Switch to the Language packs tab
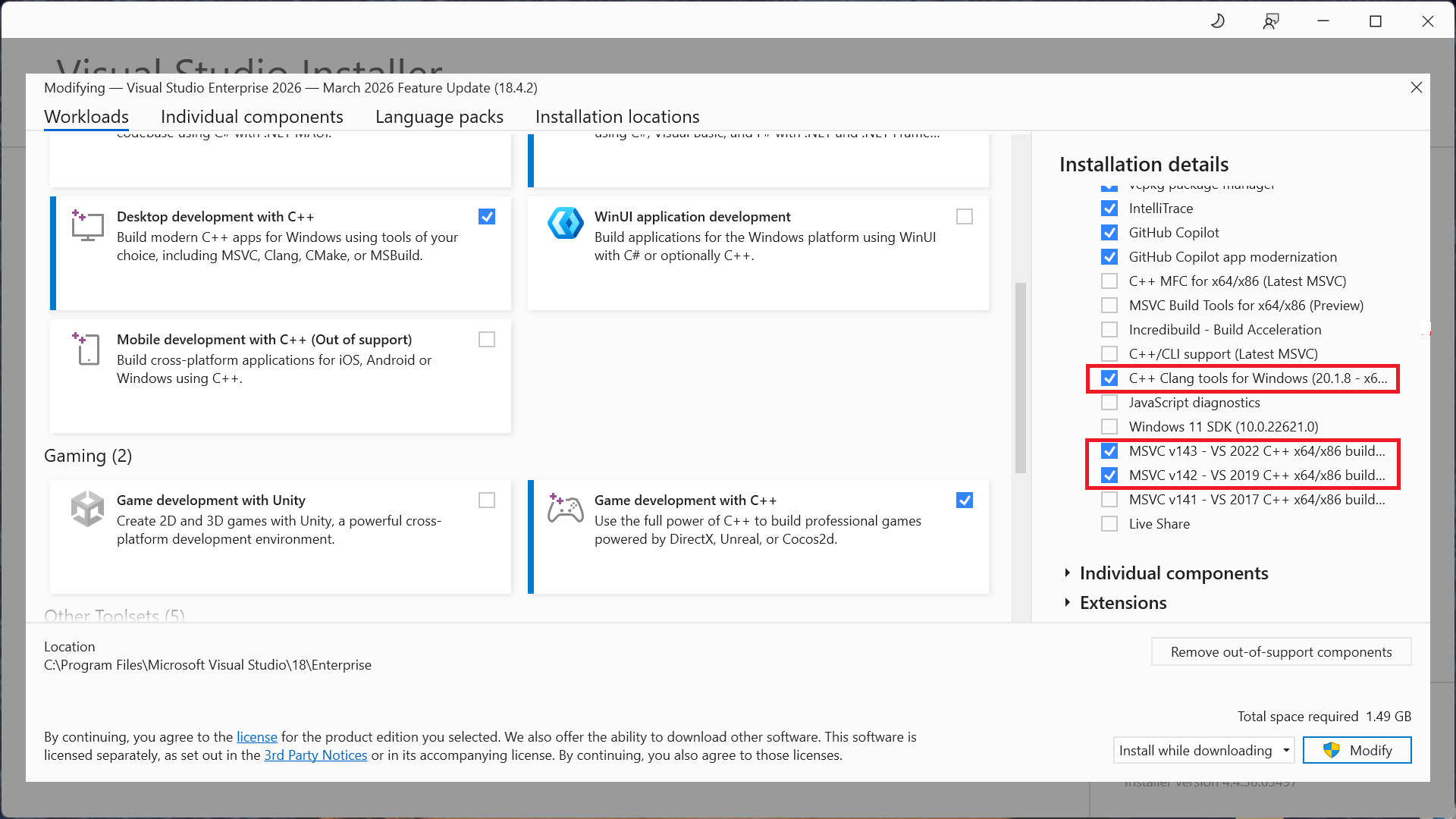This screenshot has height=819, width=1456. 439,117
